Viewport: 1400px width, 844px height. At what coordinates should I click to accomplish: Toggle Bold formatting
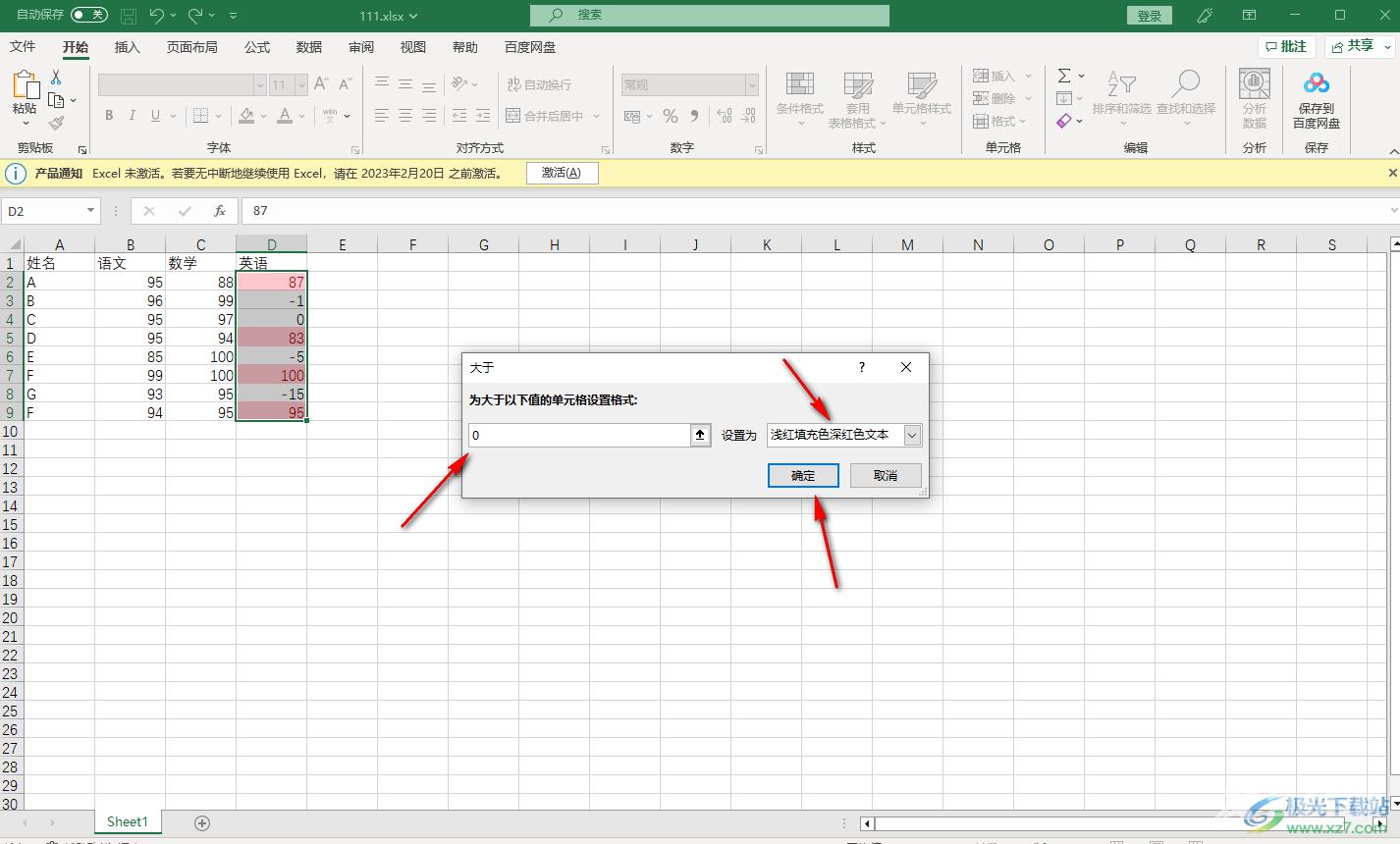point(109,116)
